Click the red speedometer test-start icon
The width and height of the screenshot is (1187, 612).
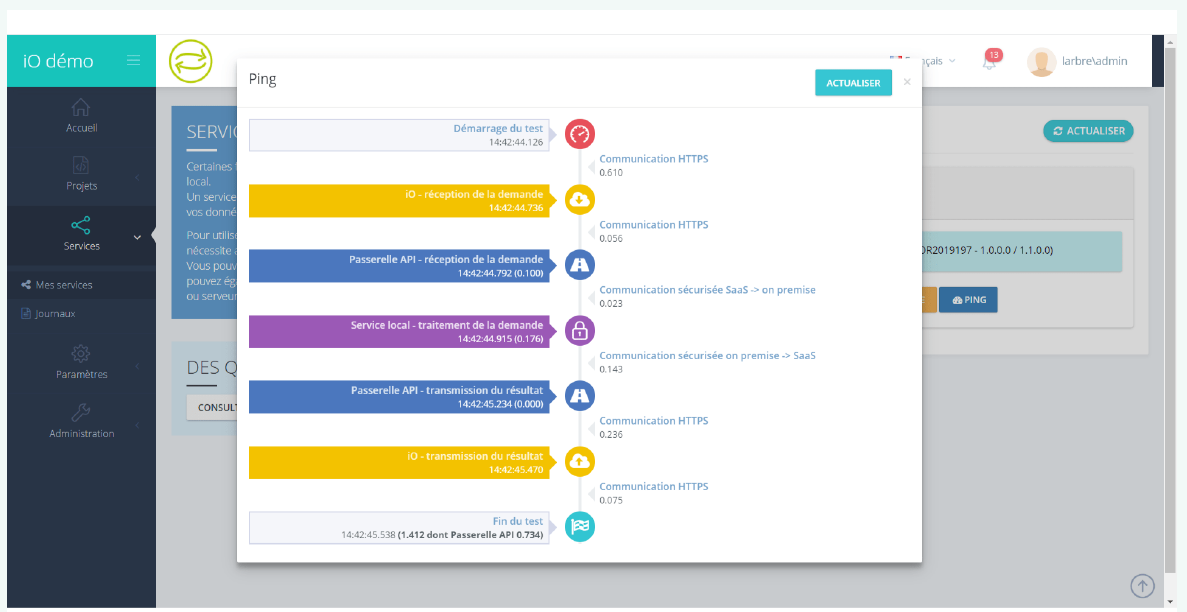(x=580, y=134)
